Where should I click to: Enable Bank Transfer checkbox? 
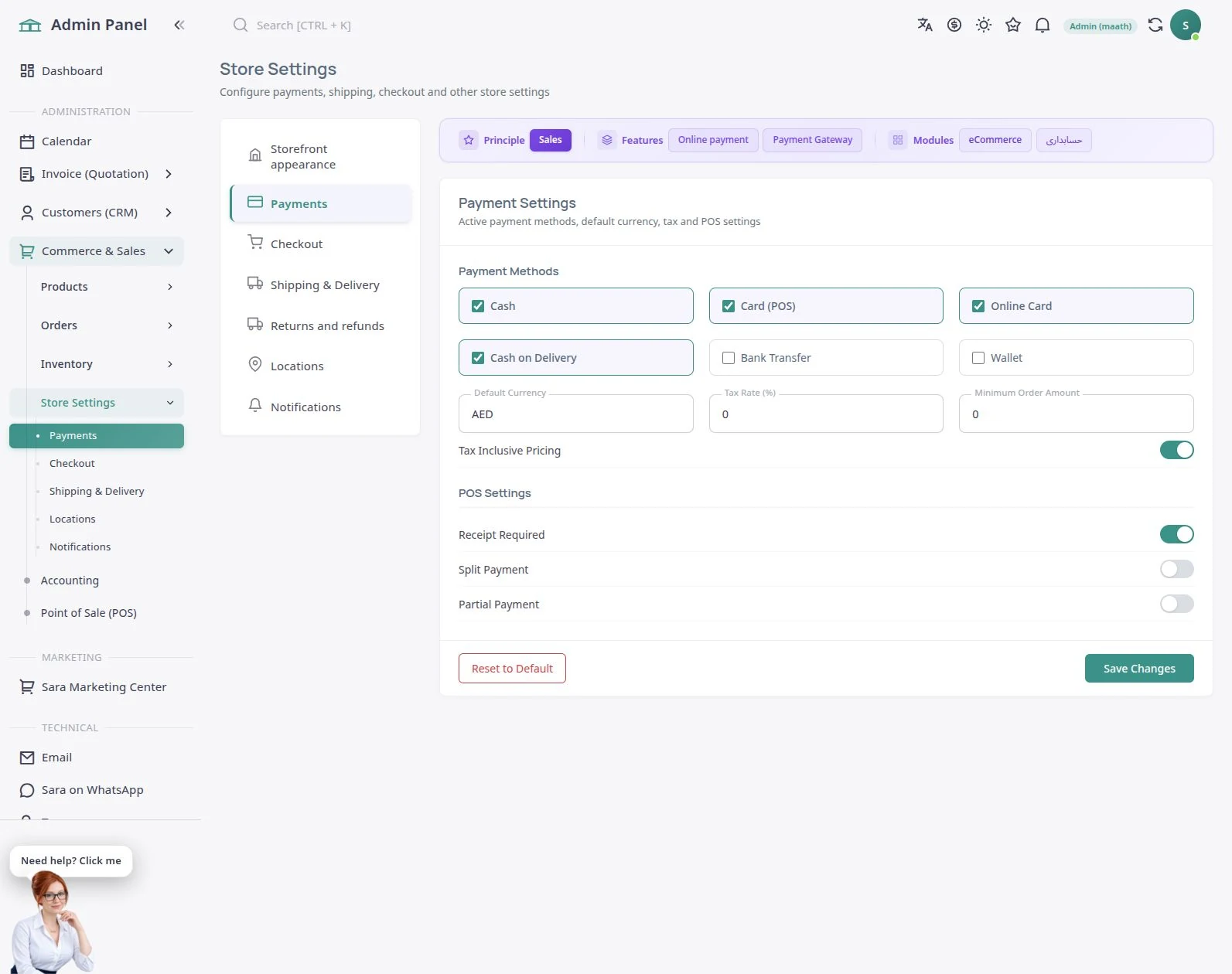729,358
